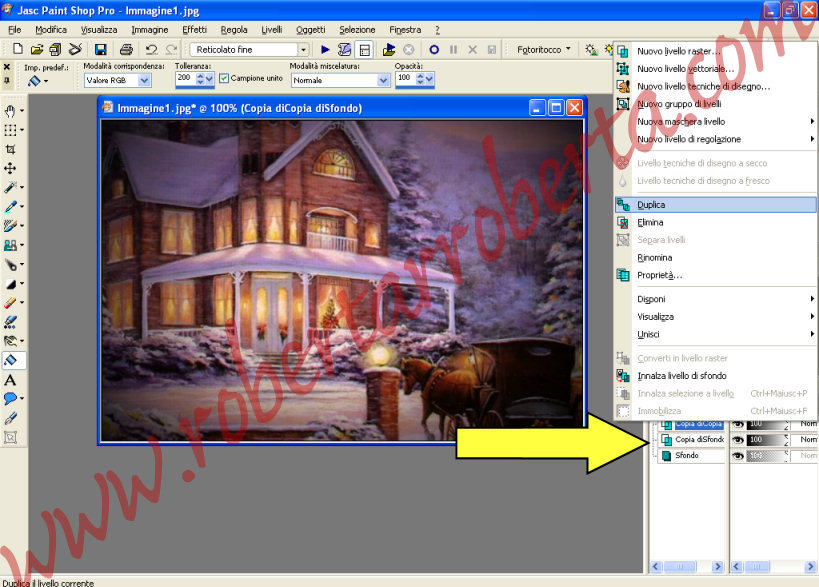This screenshot has width=819, height=587.
Task: Select the Dropper tool
Action: coord(10,206)
